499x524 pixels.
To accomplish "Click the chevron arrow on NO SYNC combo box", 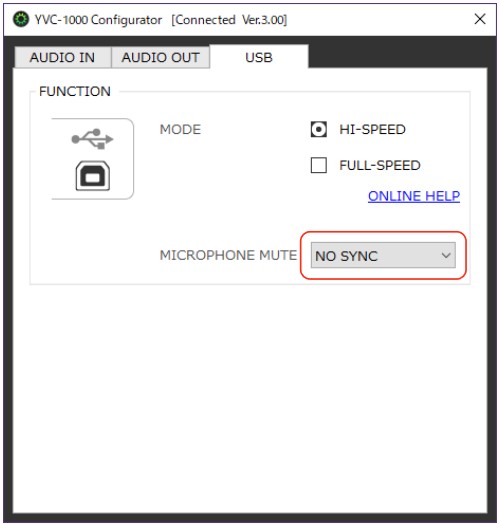I will (x=446, y=256).
